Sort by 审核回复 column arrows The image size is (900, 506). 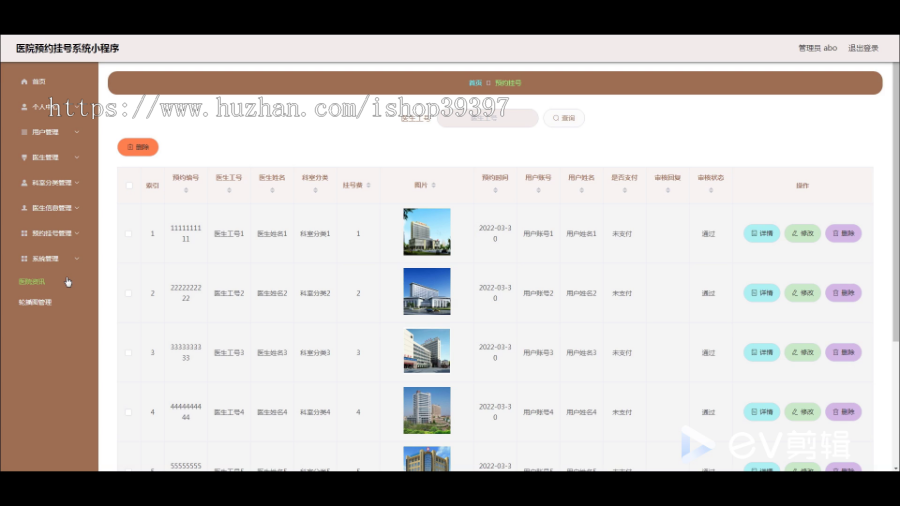[668, 190]
